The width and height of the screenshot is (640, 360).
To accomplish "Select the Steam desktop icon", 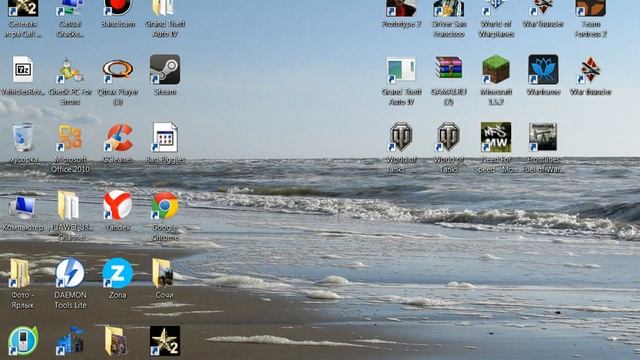I will tap(165, 69).
